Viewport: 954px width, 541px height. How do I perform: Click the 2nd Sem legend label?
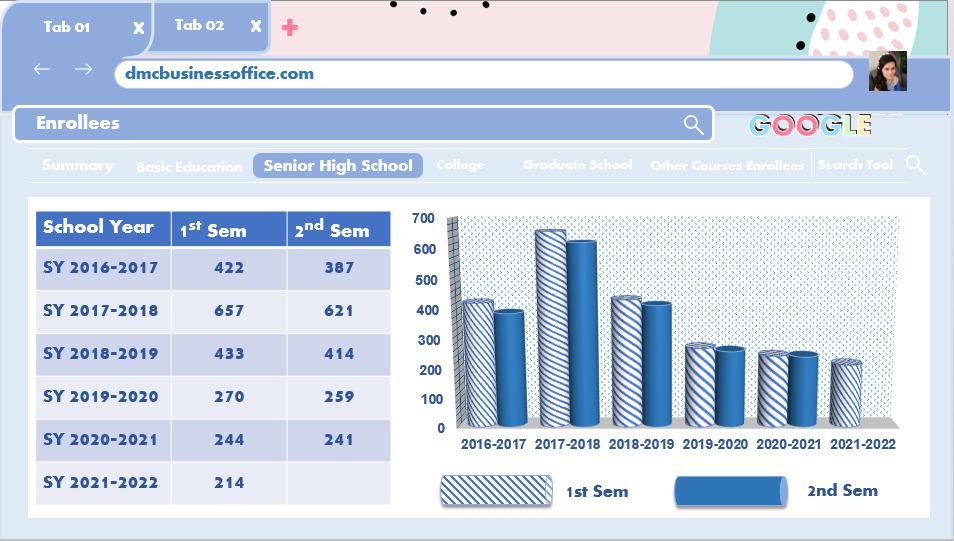point(843,490)
